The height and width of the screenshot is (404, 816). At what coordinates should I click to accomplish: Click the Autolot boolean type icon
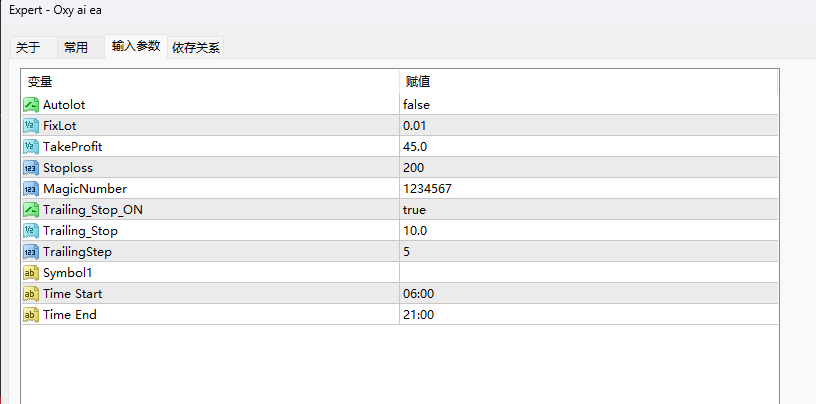pyautogui.click(x=31, y=105)
